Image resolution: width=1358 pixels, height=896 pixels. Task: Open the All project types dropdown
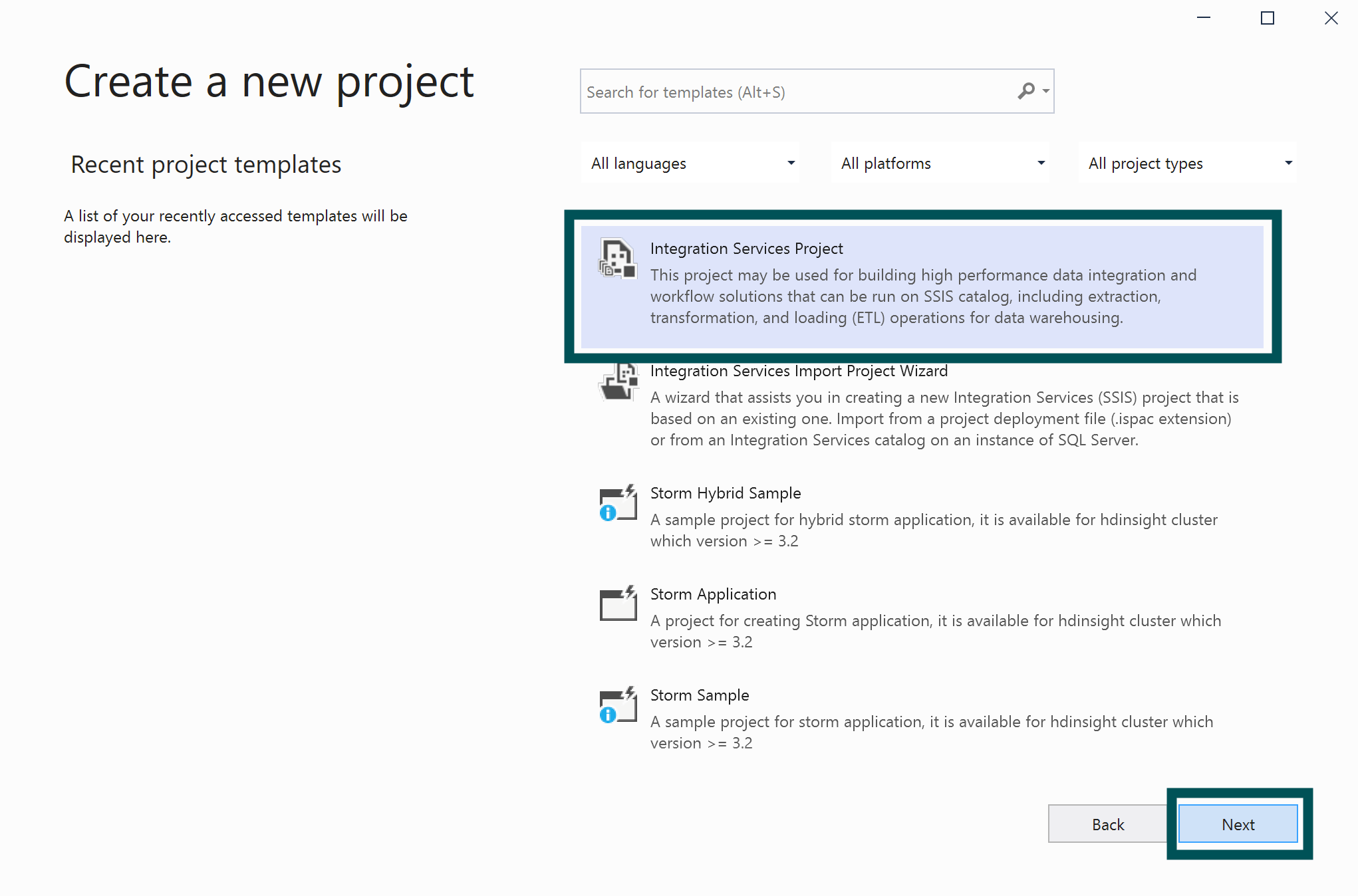pos(1188,163)
